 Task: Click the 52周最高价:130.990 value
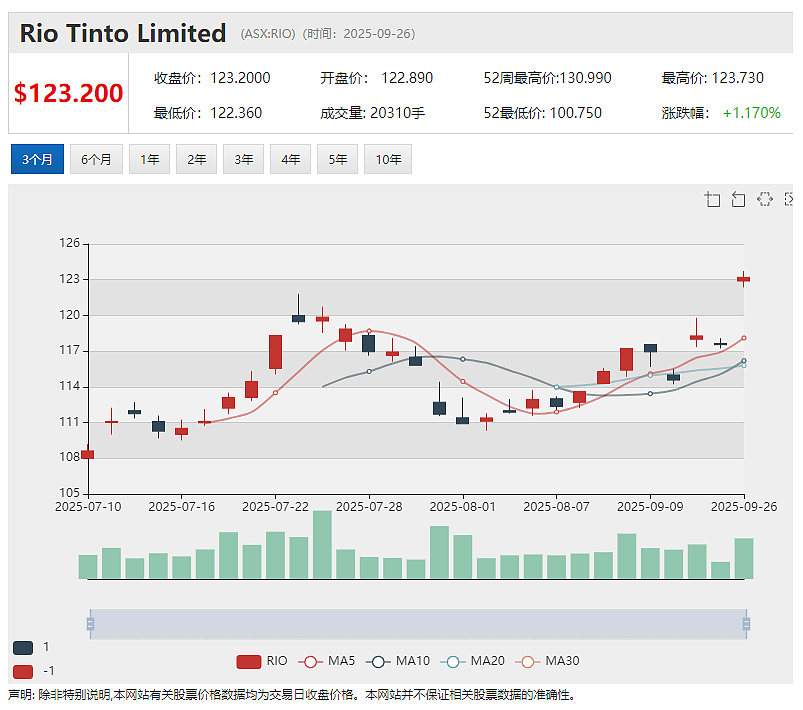tap(547, 78)
